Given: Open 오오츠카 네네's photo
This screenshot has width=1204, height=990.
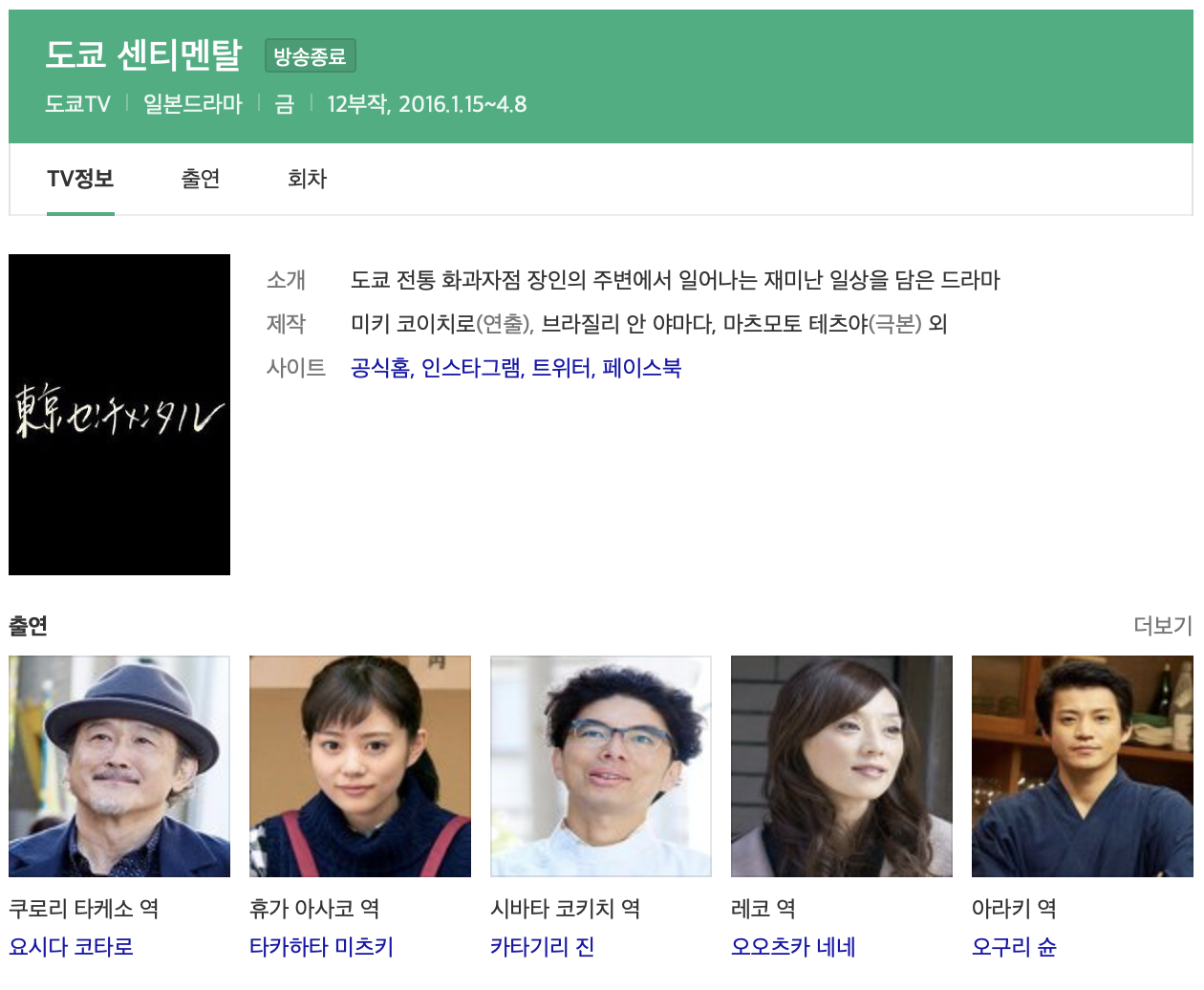Looking at the screenshot, I should click(x=842, y=766).
